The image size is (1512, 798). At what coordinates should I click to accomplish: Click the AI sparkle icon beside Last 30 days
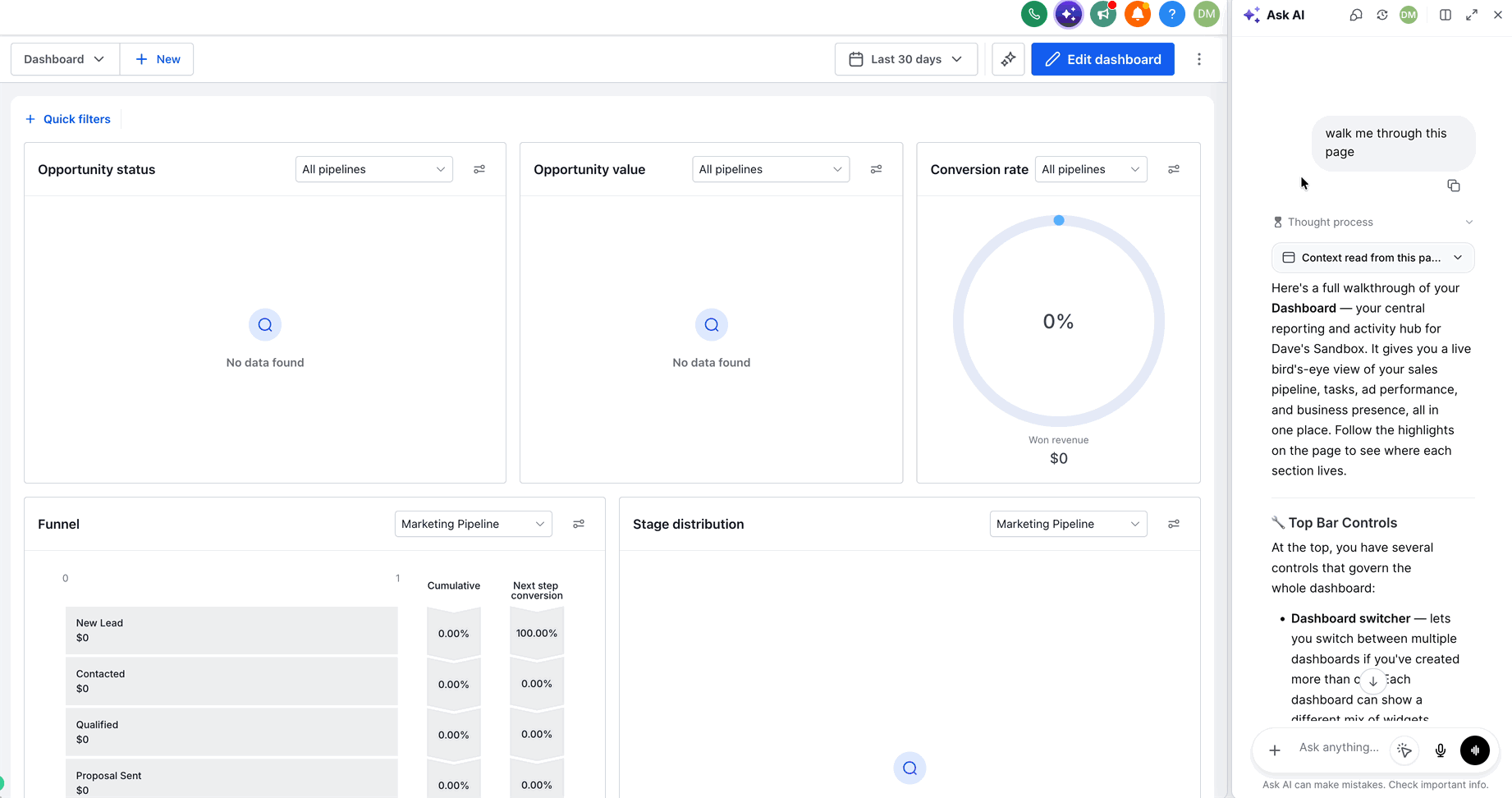(1008, 59)
